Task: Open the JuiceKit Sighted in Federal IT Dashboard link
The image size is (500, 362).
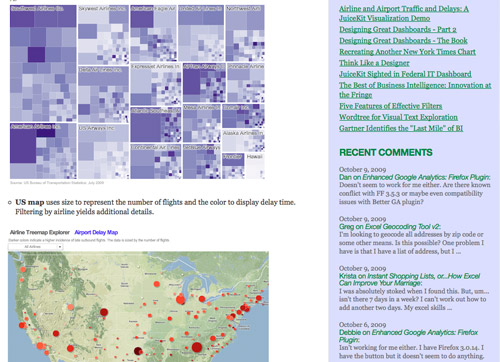Action: pos(405,74)
